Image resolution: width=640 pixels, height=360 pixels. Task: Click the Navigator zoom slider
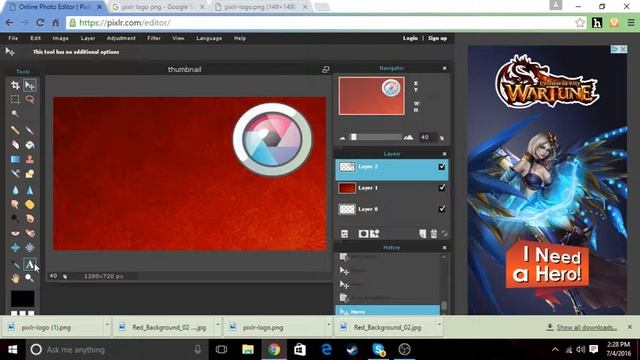[x=375, y=138]
